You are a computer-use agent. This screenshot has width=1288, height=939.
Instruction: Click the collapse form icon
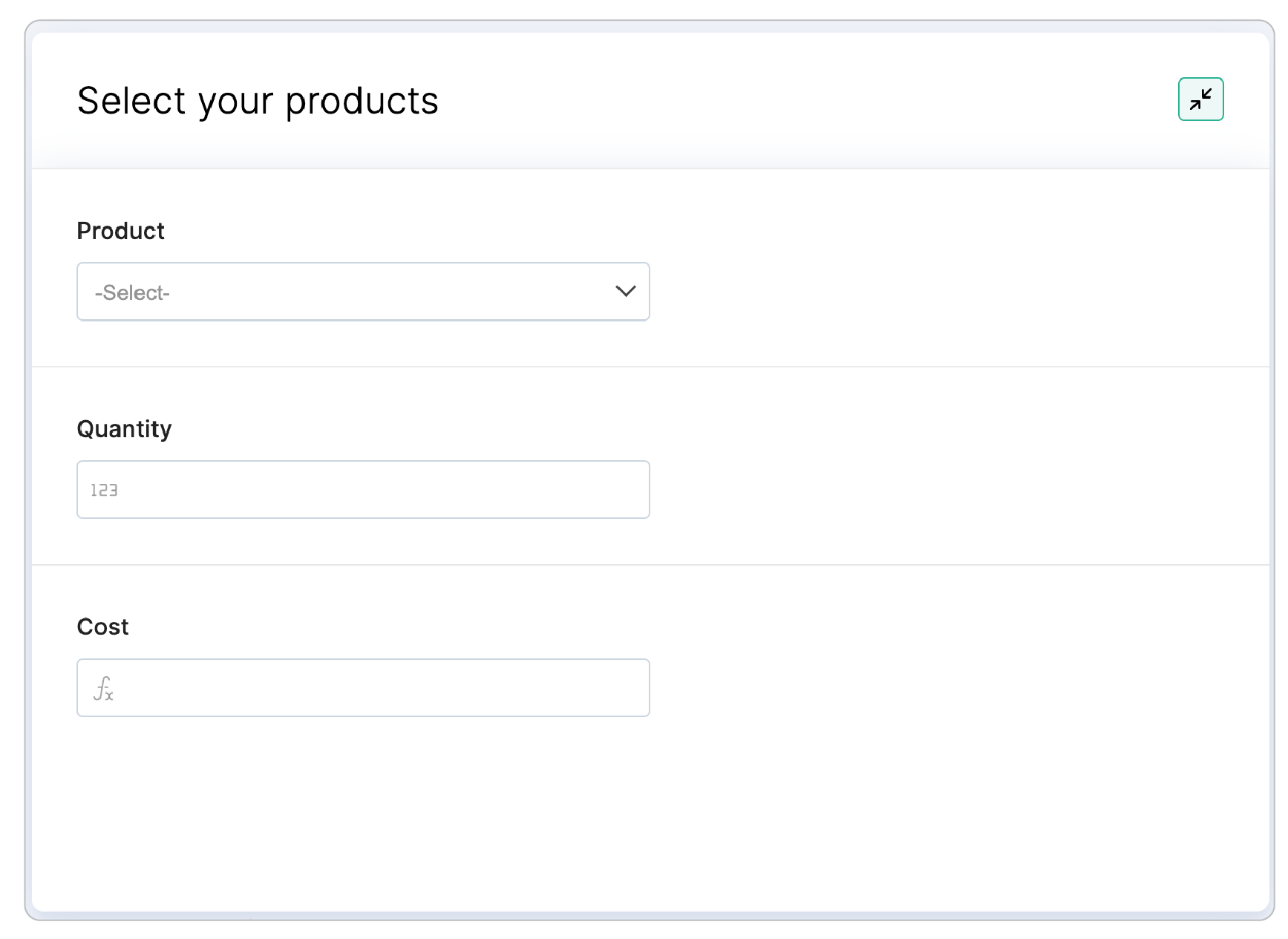(1200, 99)
